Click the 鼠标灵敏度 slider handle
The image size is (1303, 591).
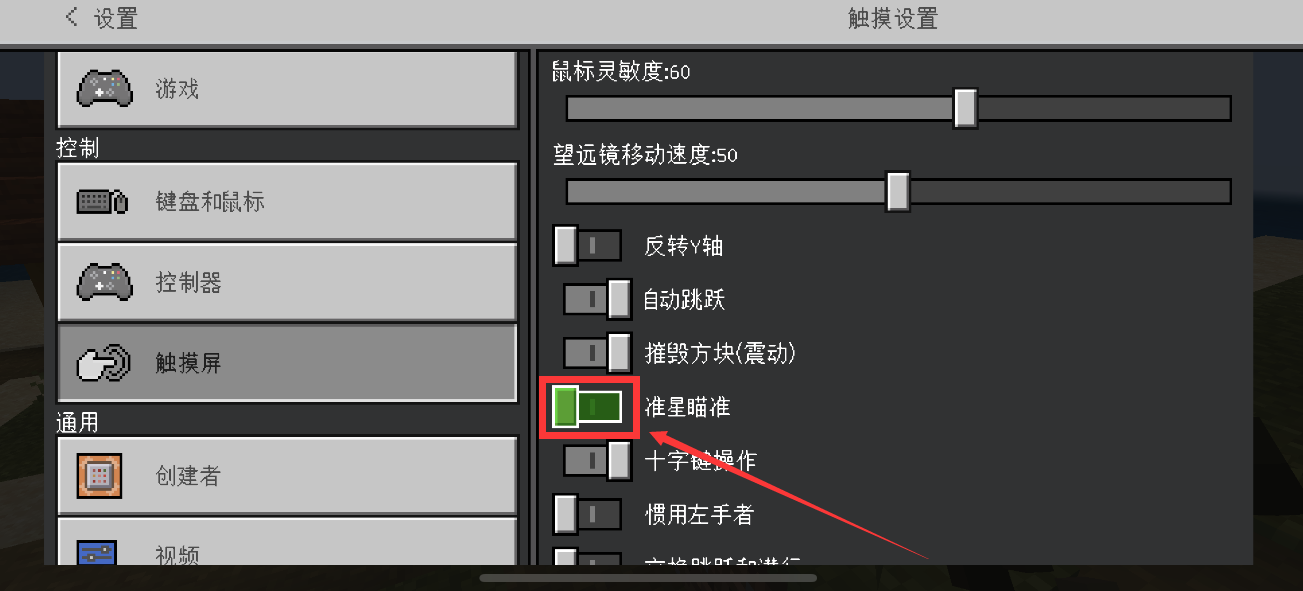tap(965, 108)
